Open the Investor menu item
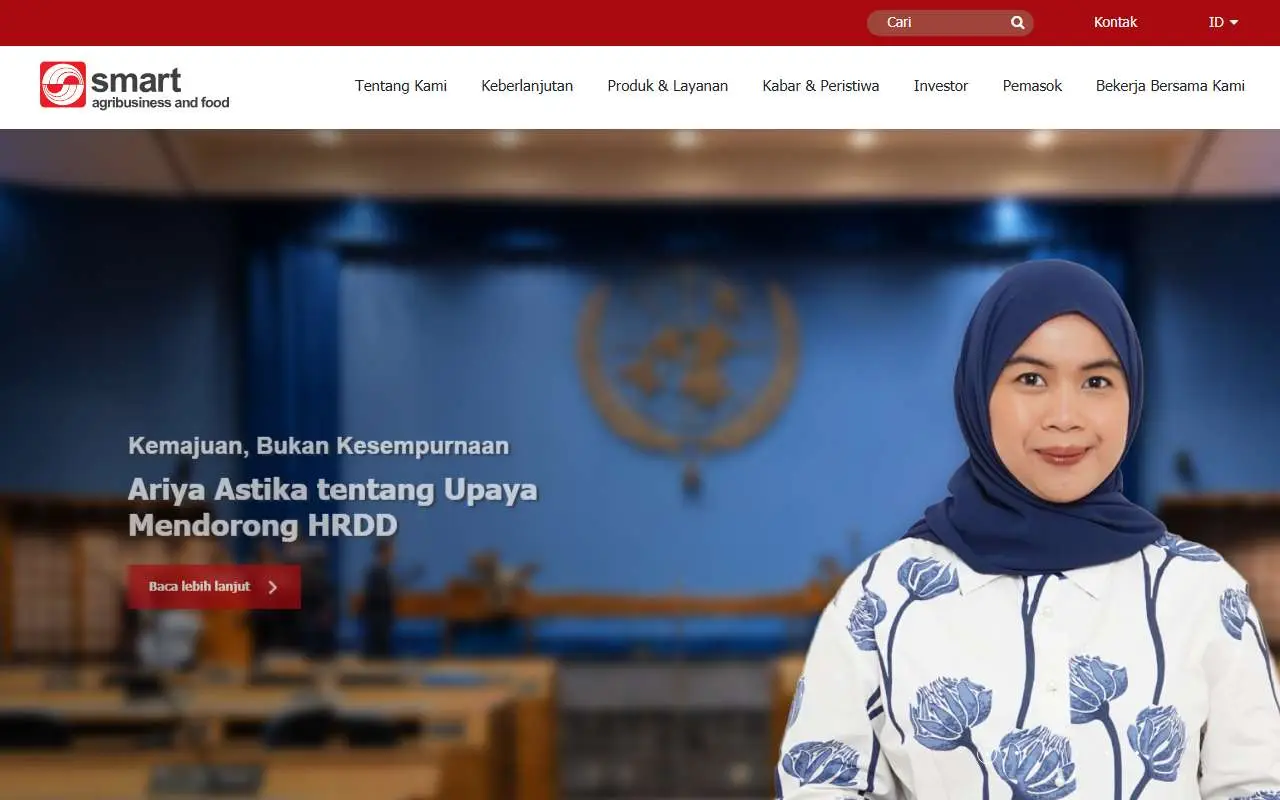 941,86
